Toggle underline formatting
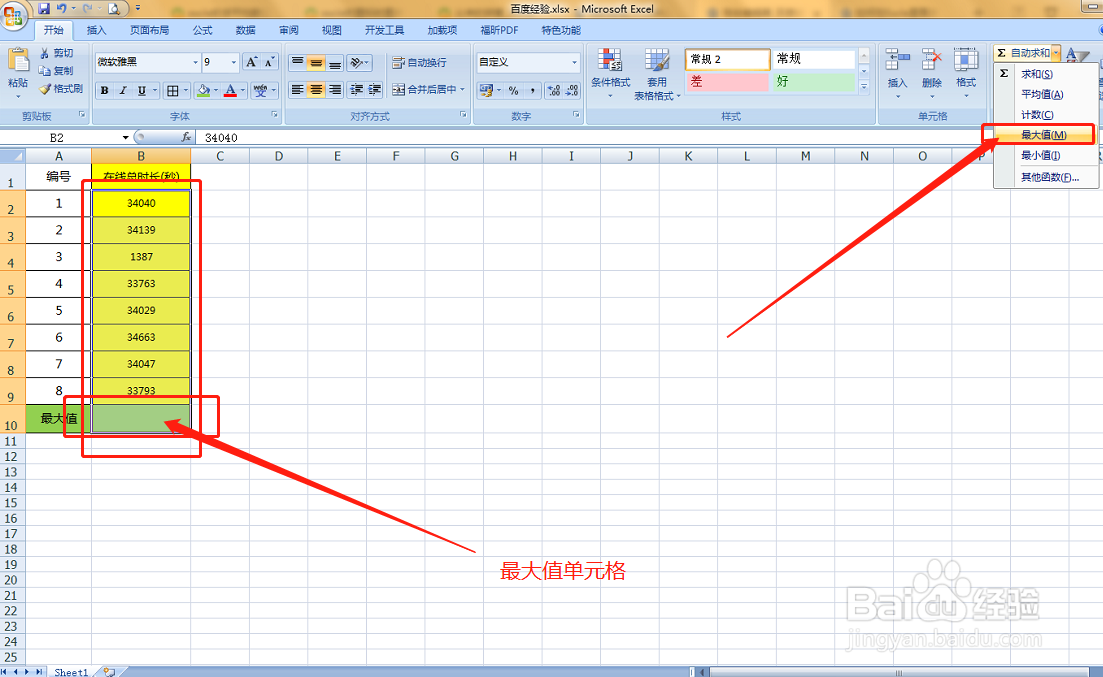Image resolution: width=1103 pixels, height=677 pixels. point(141,90)
